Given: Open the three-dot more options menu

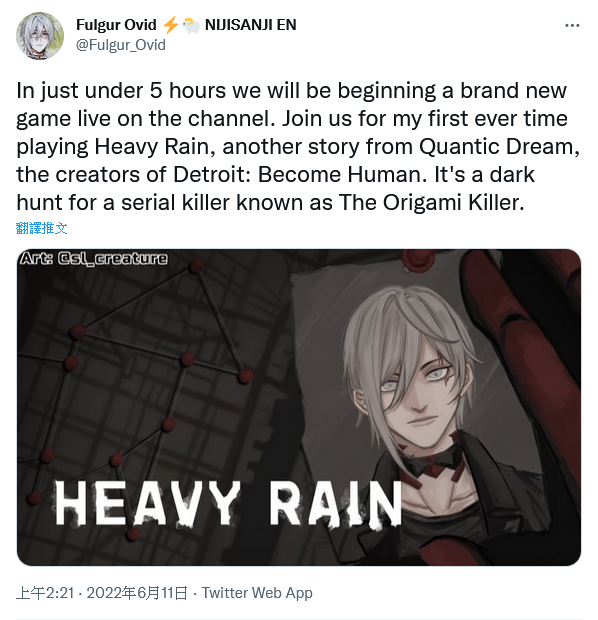Looking at the screenshot, I should [x=572, y=26].
